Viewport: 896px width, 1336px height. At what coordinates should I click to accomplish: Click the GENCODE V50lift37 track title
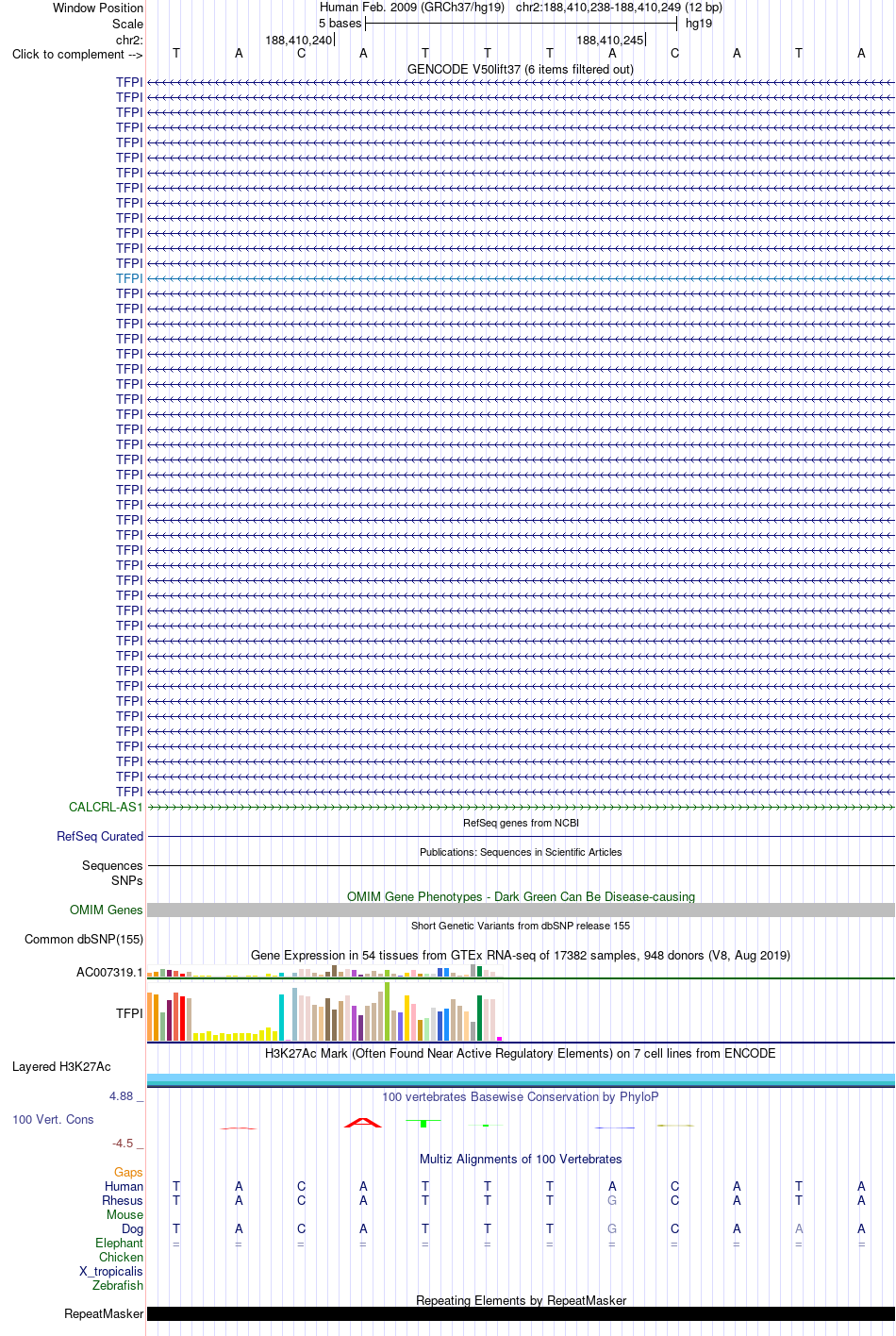coord(521,69)
